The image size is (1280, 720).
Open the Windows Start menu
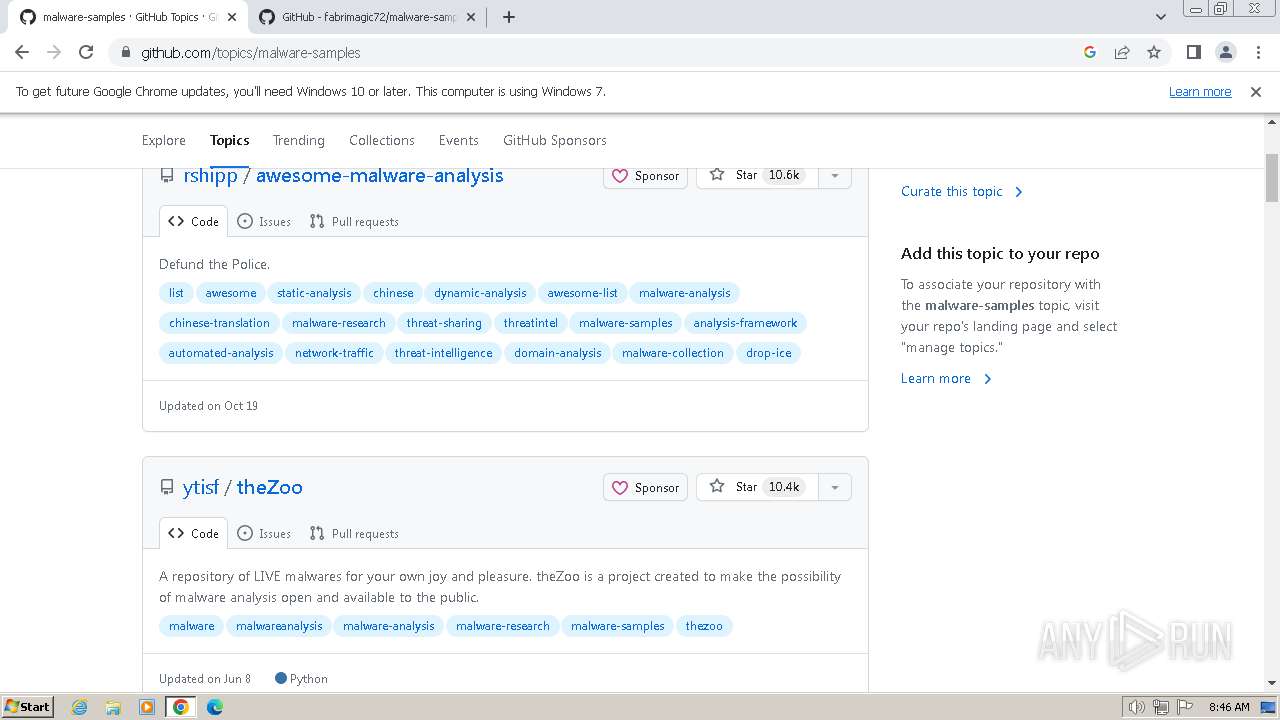point(28,707)
